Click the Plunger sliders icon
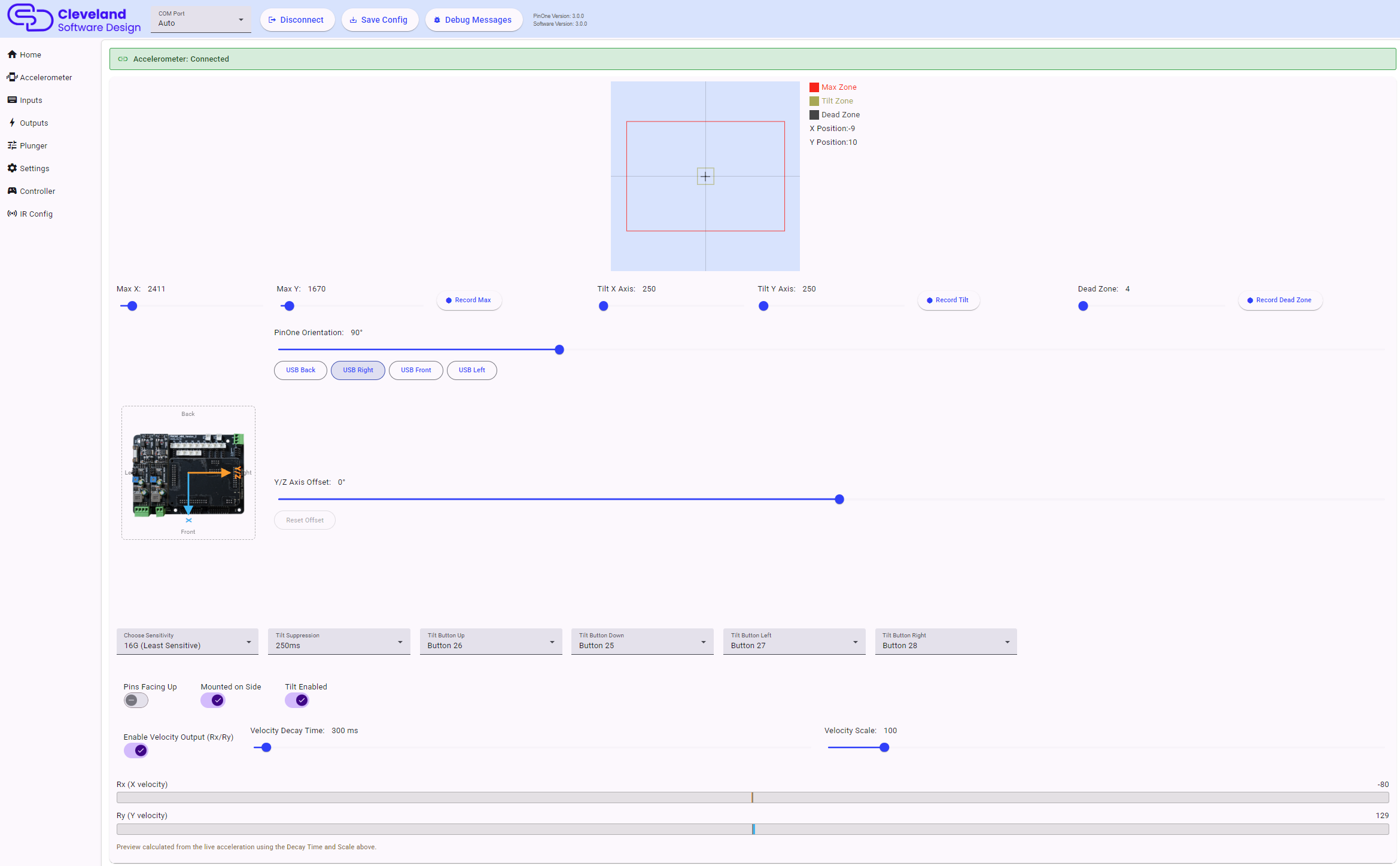 click(12, 145)
